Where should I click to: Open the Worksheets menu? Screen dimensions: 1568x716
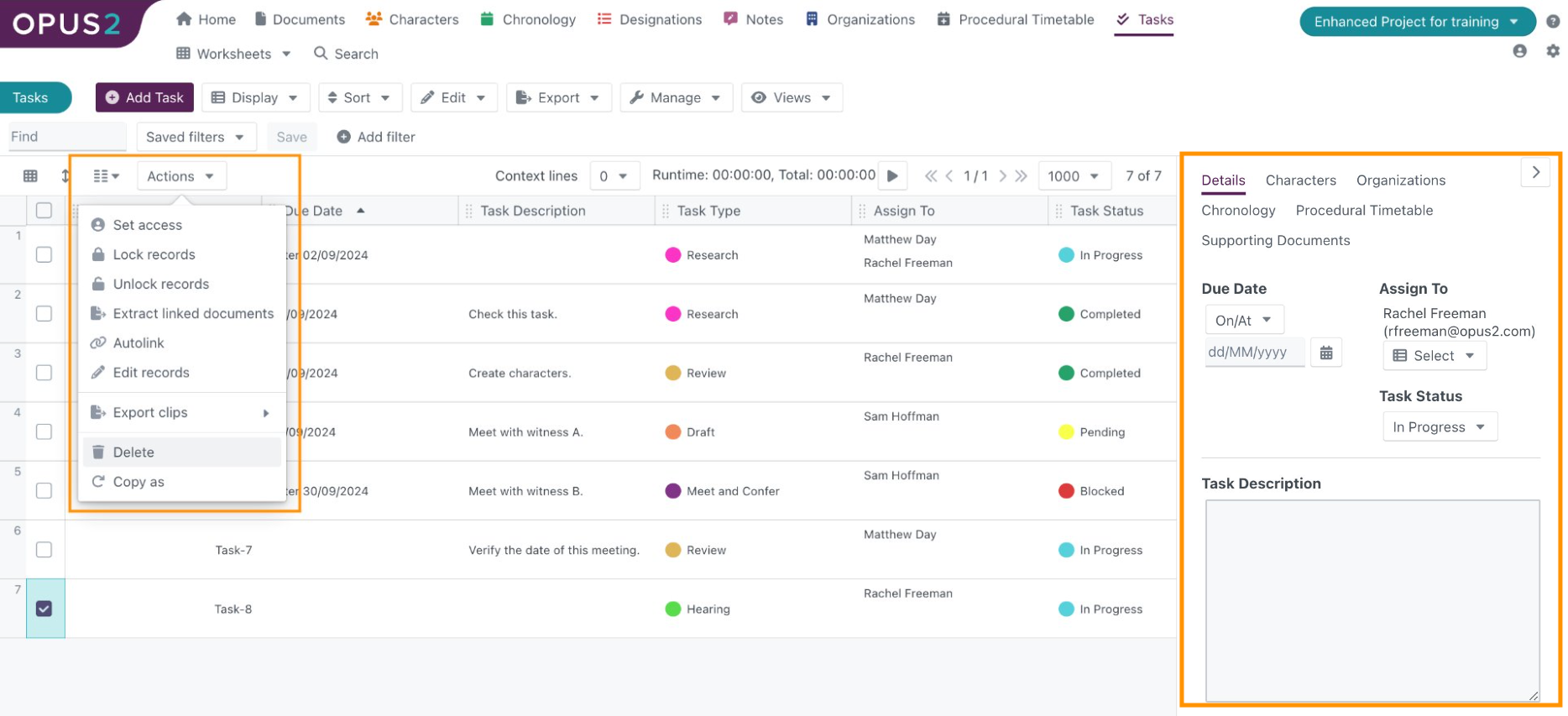233,54
